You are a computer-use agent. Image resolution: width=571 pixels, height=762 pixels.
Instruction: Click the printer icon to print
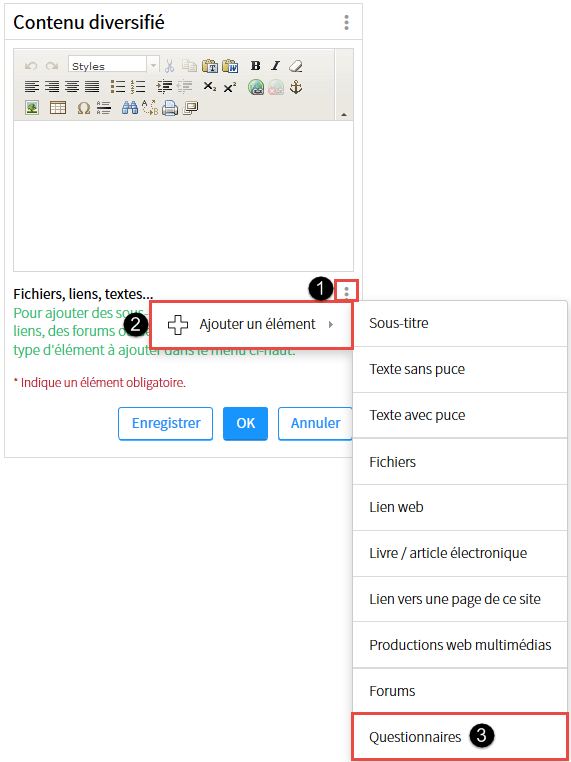[x=170, y=107]
